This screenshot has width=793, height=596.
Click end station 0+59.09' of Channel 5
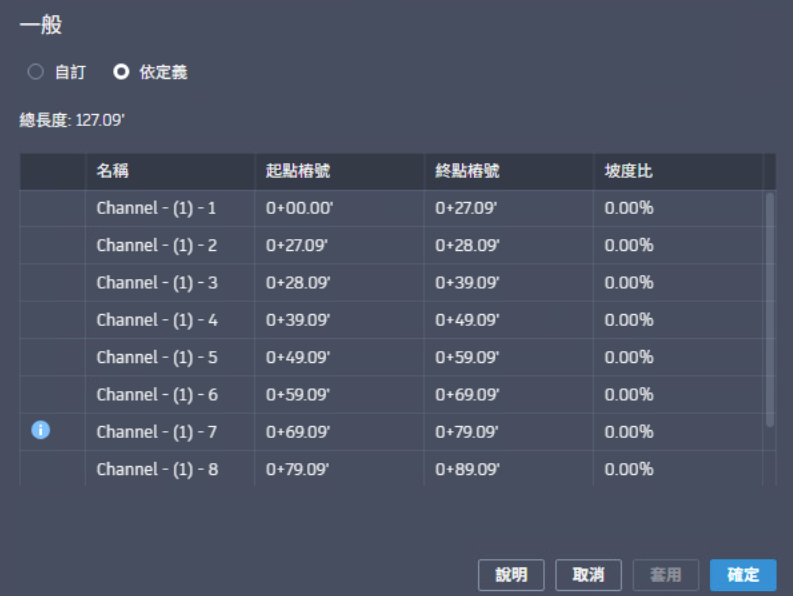[466, 357]
